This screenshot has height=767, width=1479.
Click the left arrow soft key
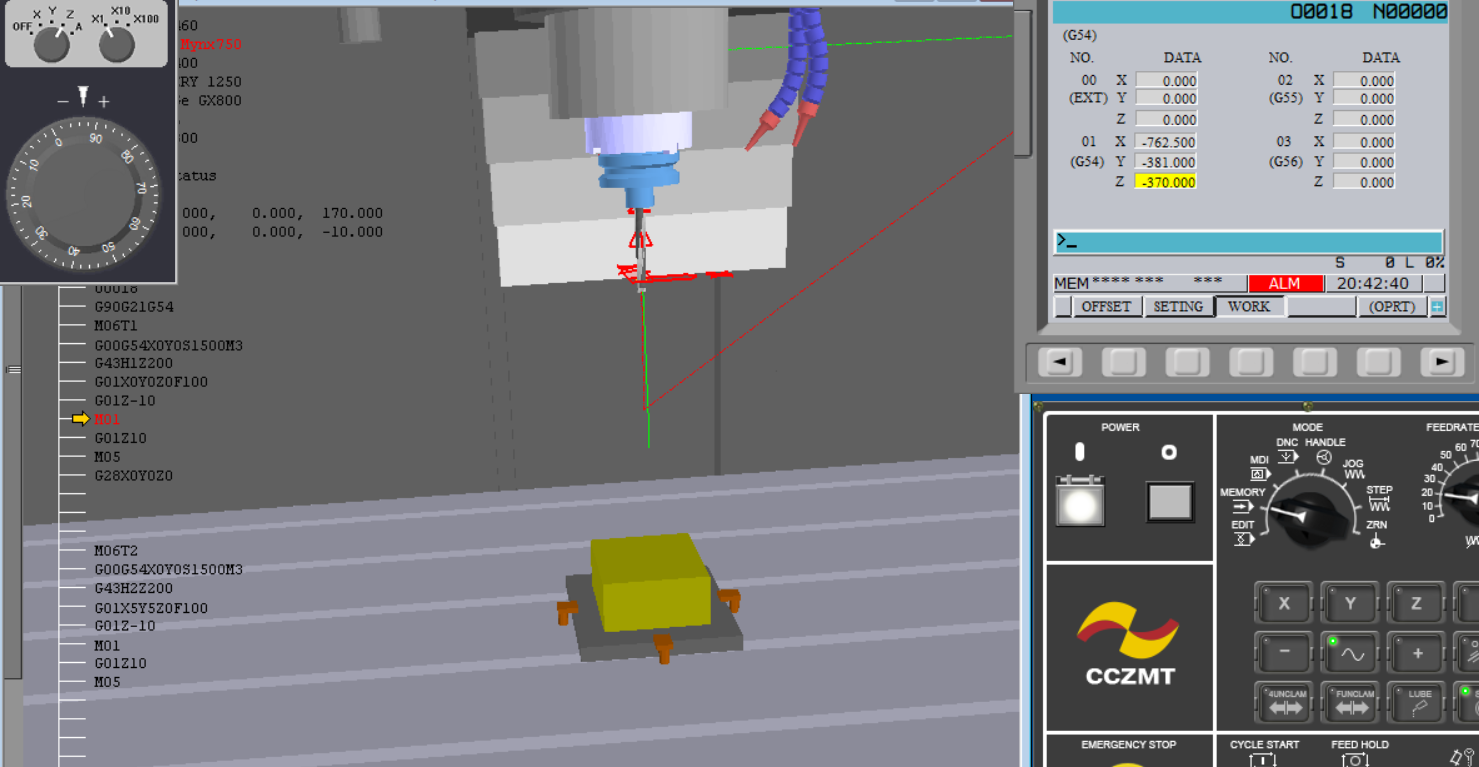1060,362
